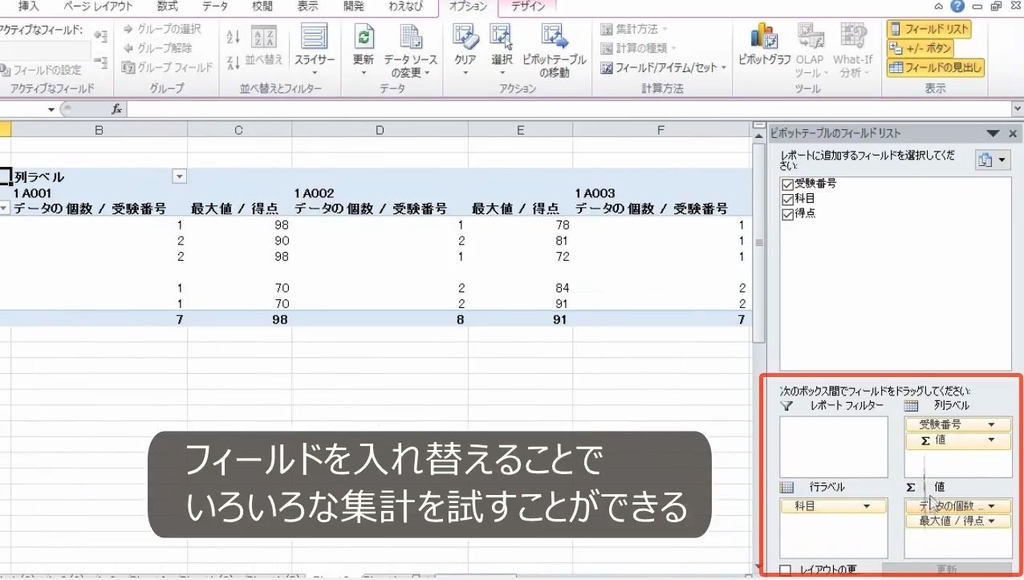Switch to the 表示 ribbon tab
The image size is (1024, 580).
pyautogui.click(x=308, y=7)
